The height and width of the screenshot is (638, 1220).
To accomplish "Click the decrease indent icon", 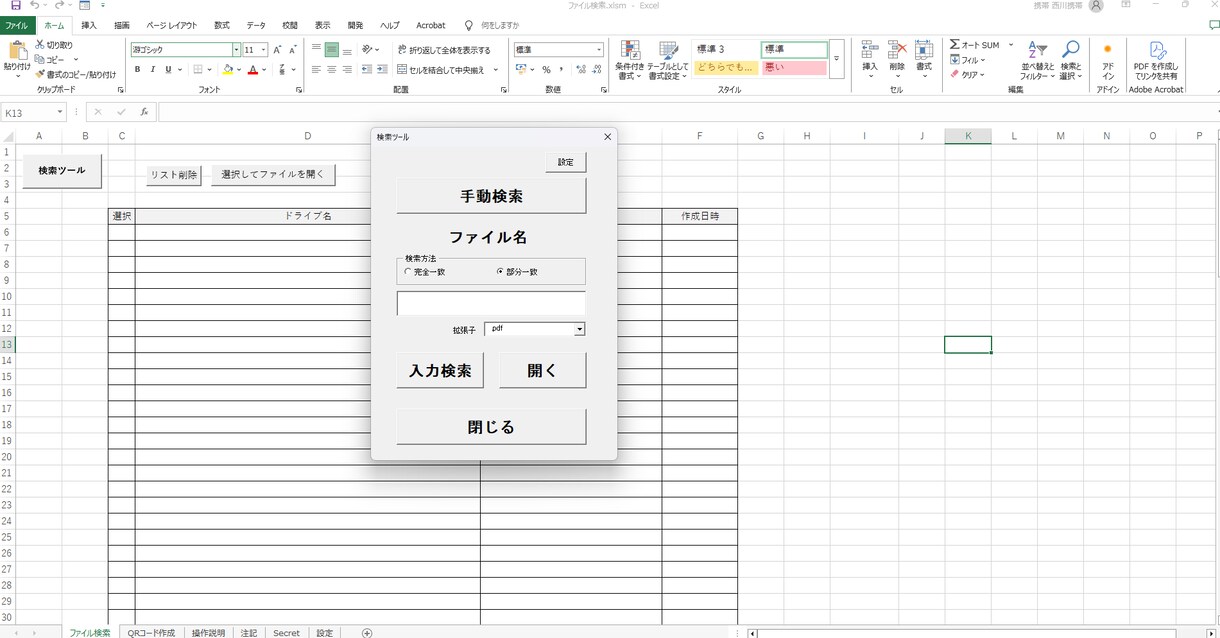I will click(366, 70).
